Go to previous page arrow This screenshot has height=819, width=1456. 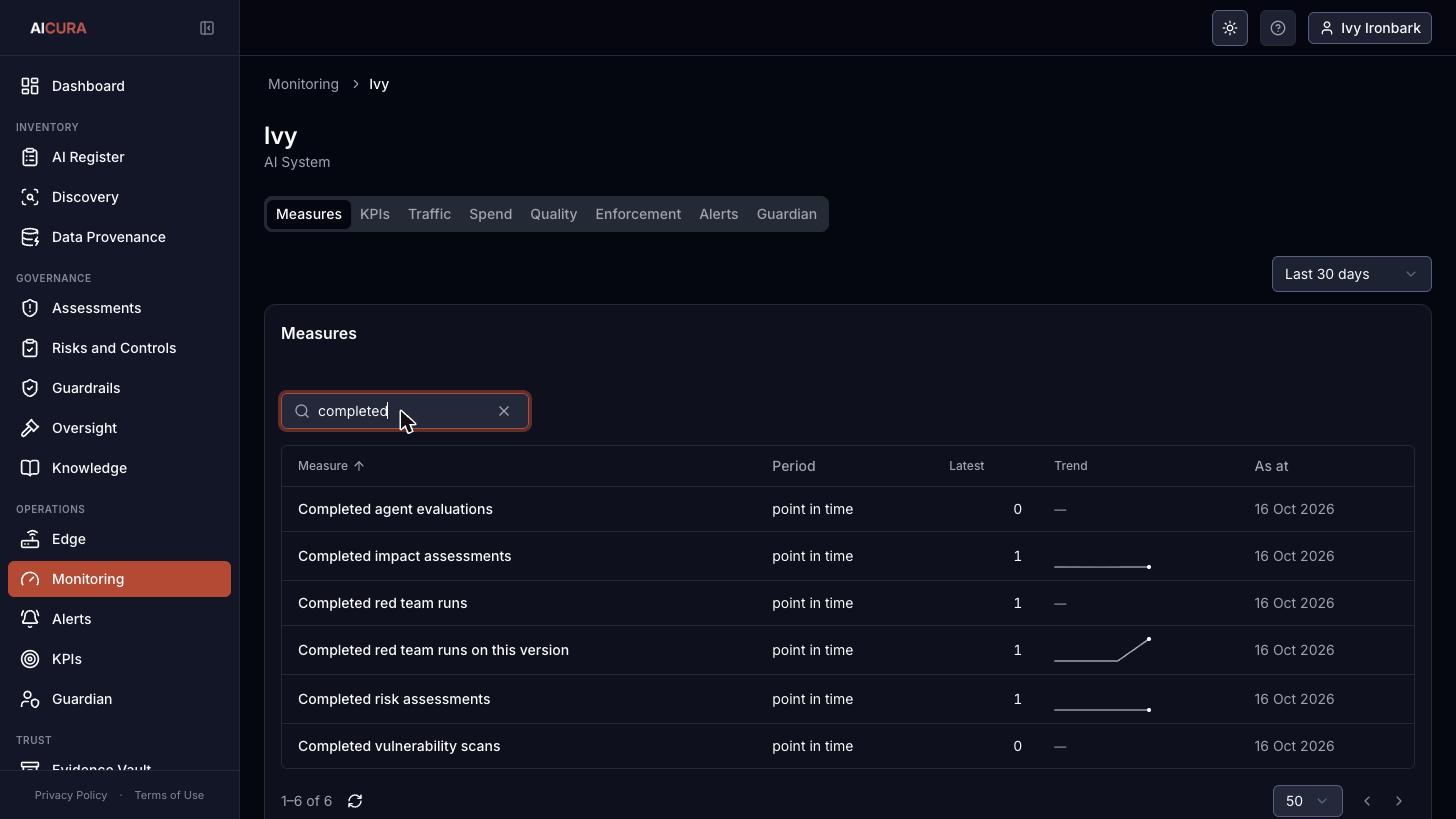(1367, 801)
